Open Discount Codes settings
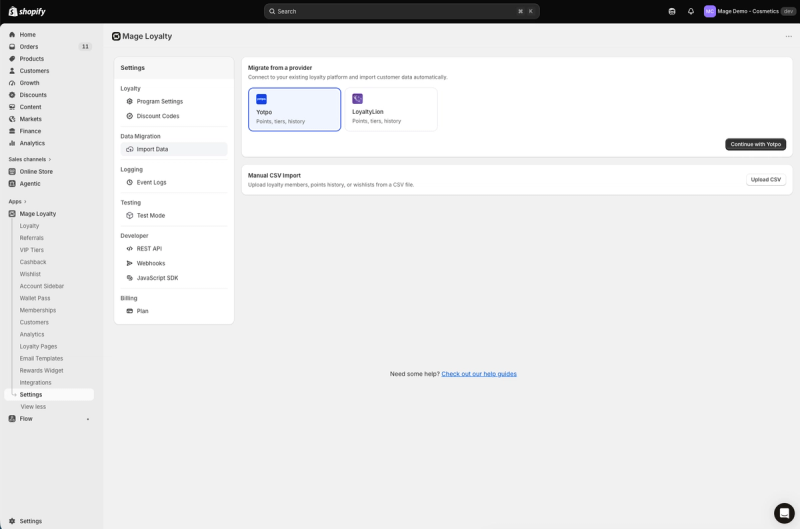 (174, 116)
